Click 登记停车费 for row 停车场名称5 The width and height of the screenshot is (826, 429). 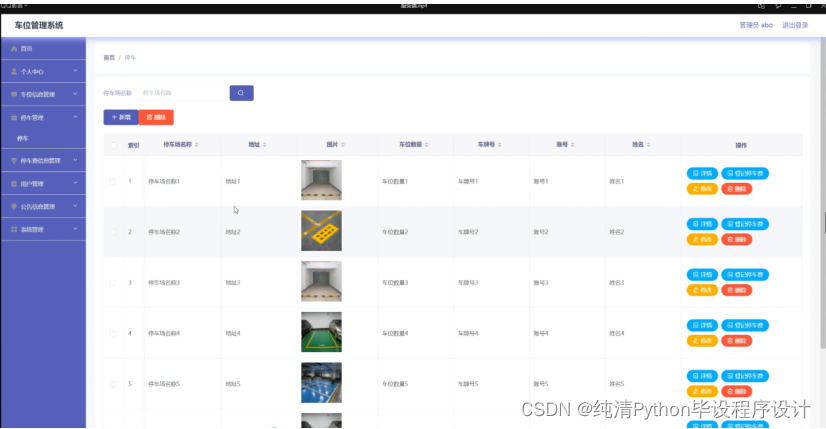pyautogui.click(x=745, y=376)
